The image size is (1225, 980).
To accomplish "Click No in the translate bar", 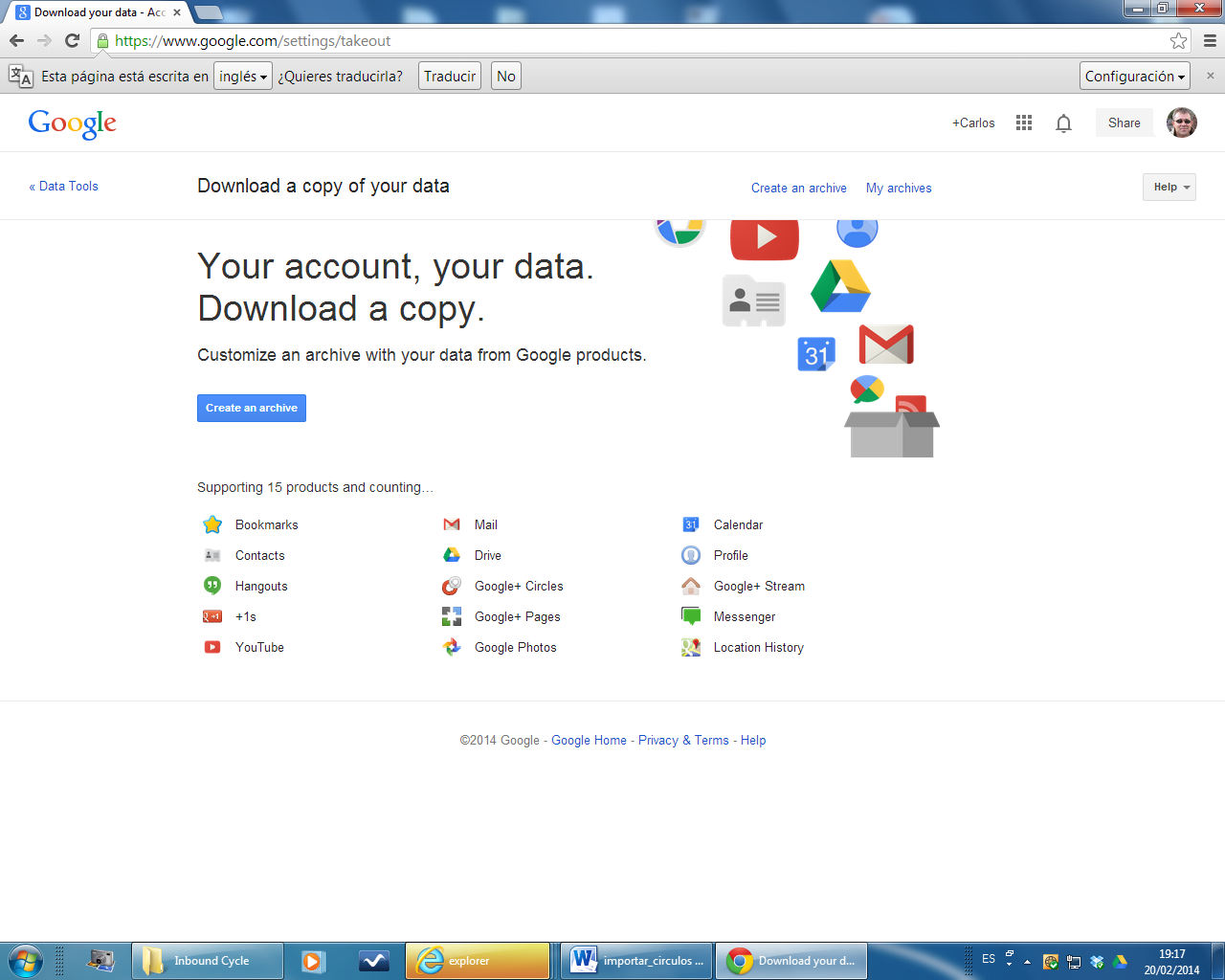I will tap(506, 77).
